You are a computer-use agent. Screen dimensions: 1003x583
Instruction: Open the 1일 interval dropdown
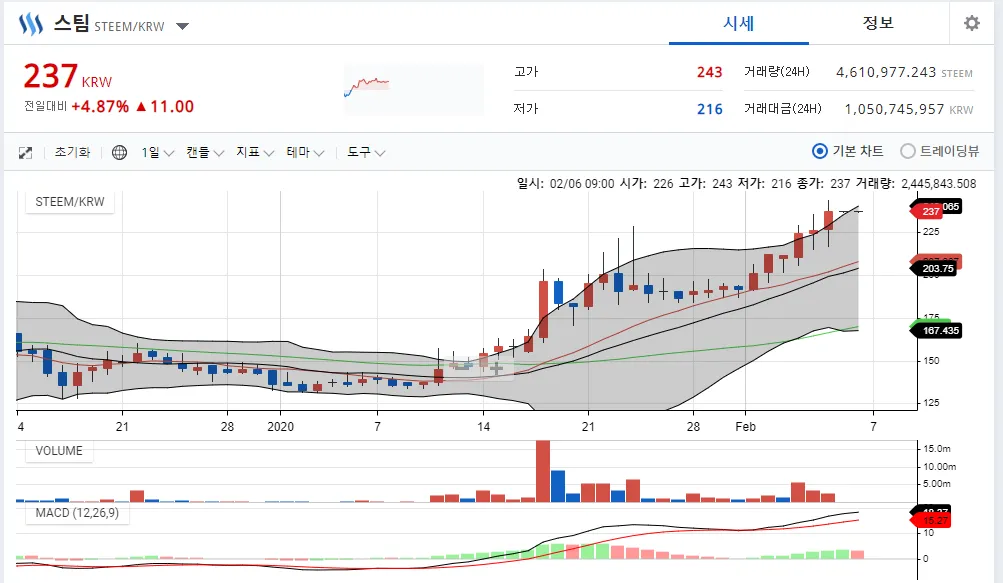[x=157, y=152]
